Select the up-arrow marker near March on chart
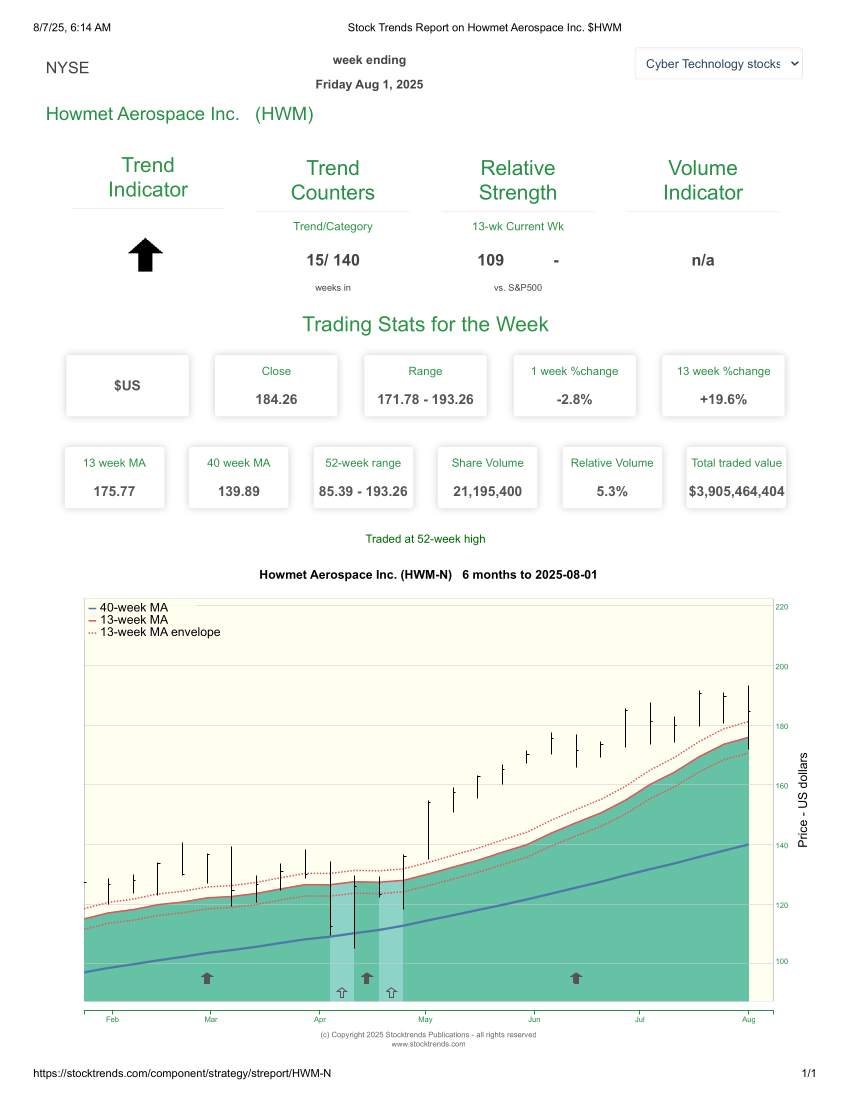 (x=207, y=978)
